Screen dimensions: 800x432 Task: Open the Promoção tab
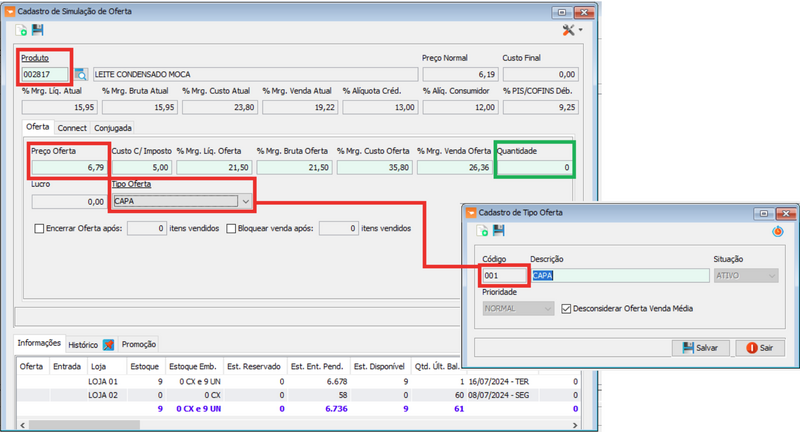coord(138,344)
